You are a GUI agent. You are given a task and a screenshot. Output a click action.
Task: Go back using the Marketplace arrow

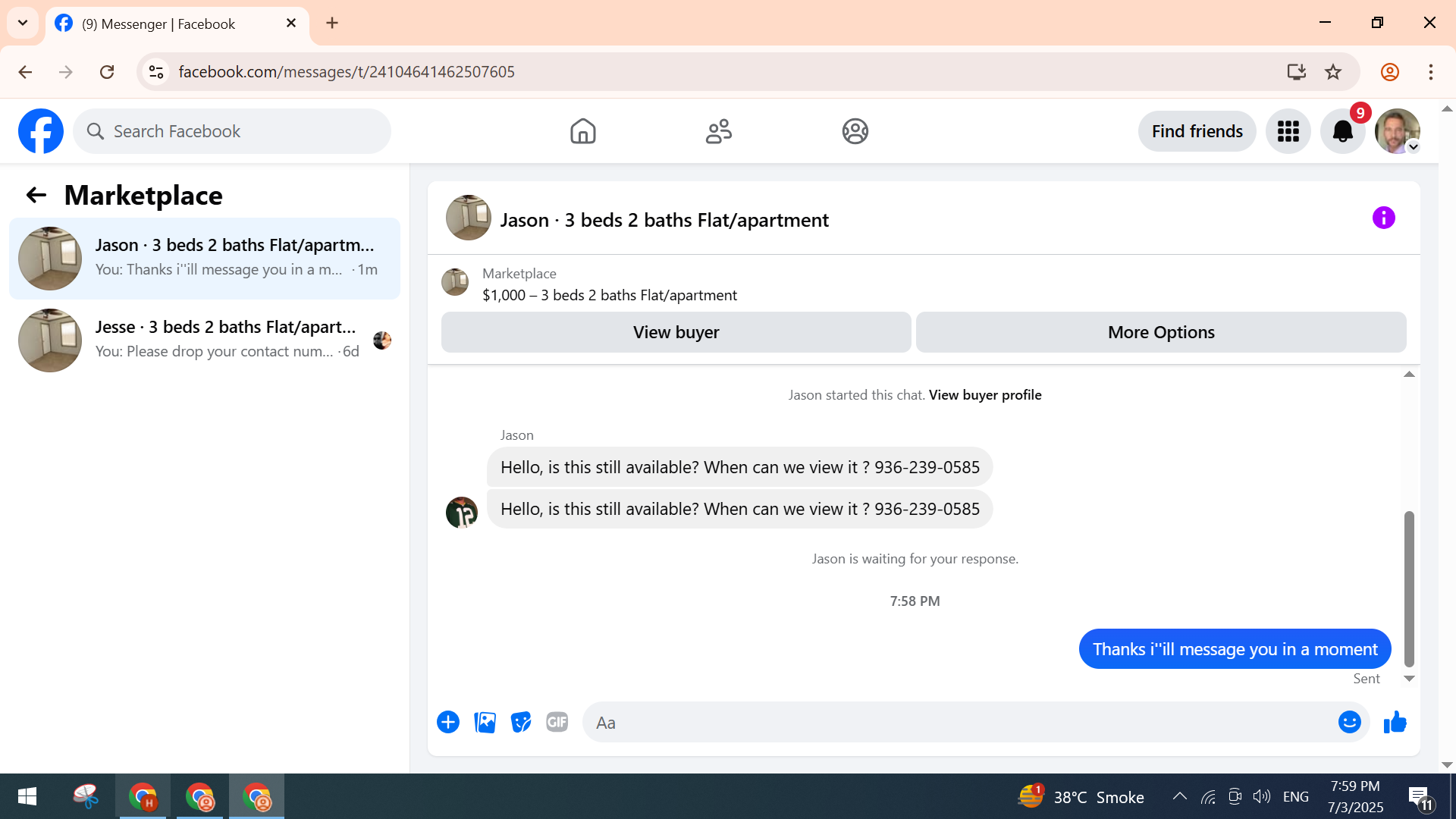[36, 196]
